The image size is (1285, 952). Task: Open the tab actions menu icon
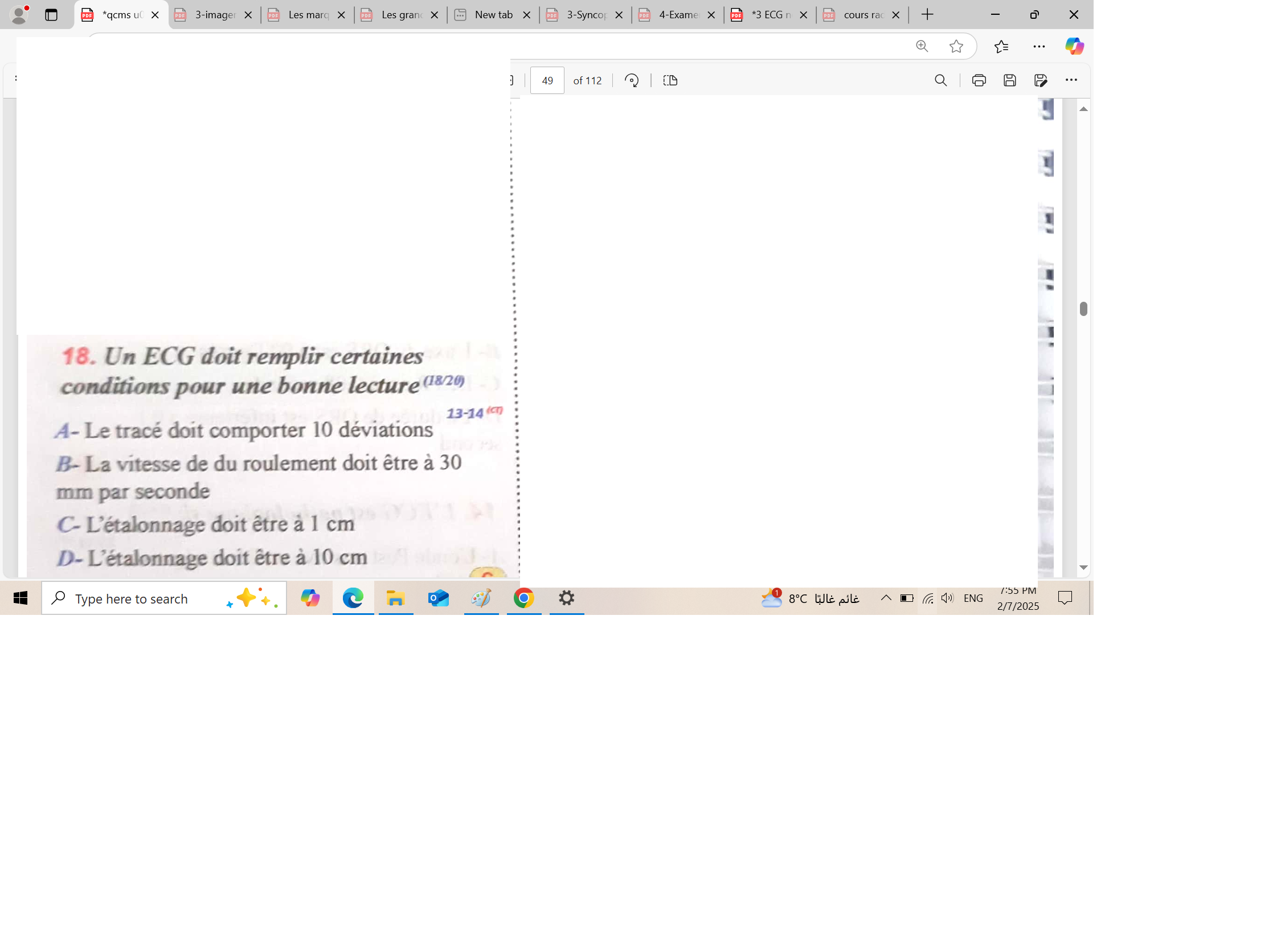click(x=51, y=15)
